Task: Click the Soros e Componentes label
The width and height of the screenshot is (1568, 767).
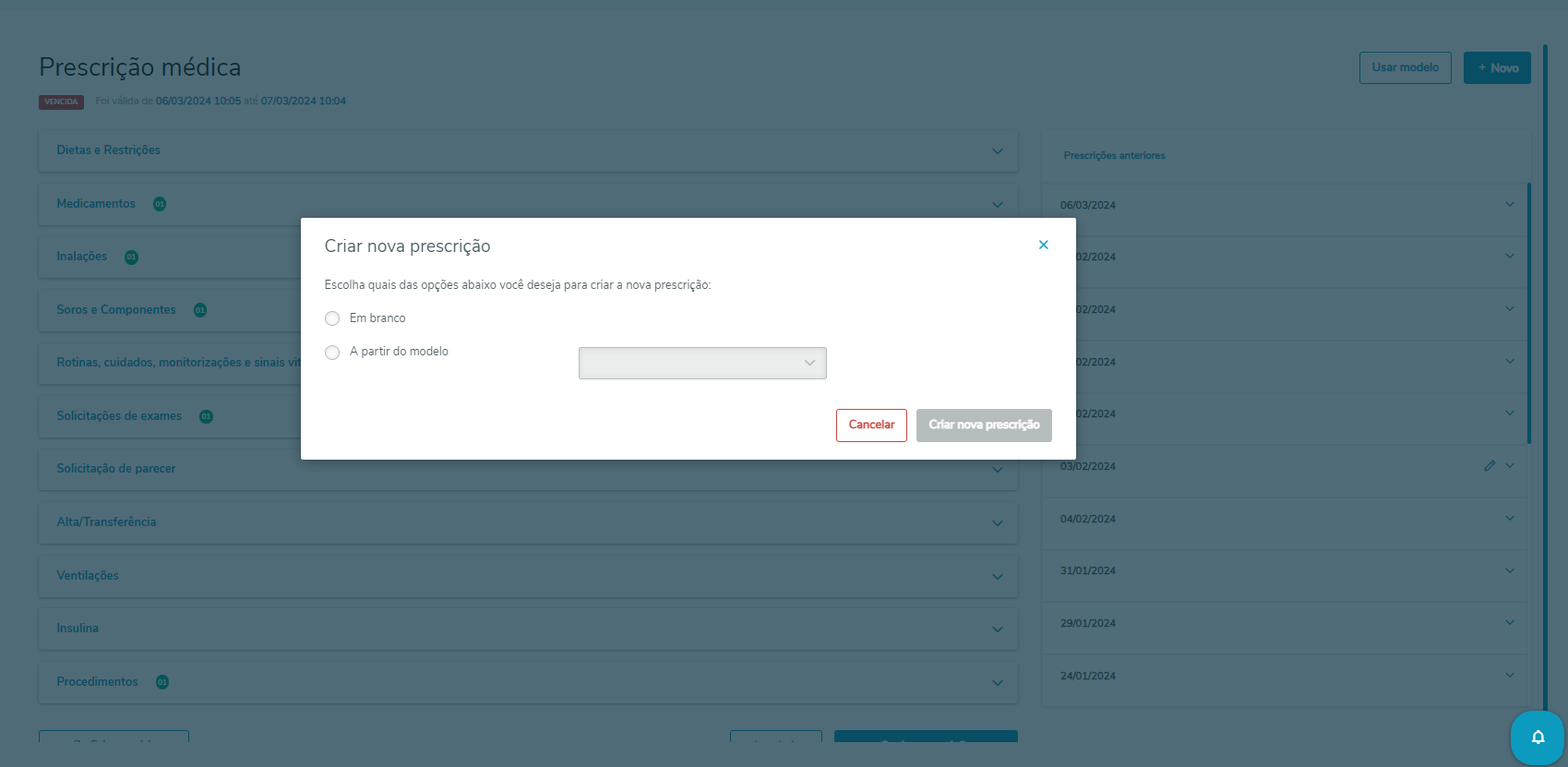Action: pos(116,310)
